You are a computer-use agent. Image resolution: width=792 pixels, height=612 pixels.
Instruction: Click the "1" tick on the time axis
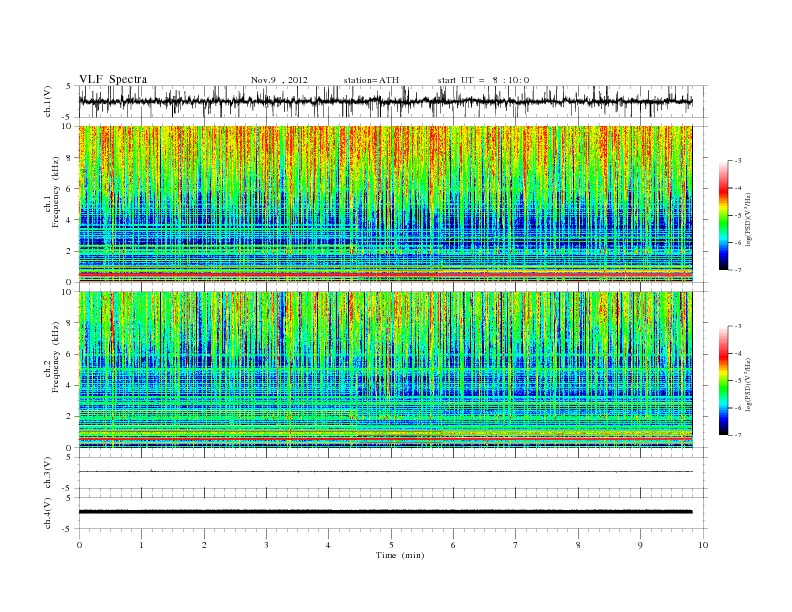(141, 545)
